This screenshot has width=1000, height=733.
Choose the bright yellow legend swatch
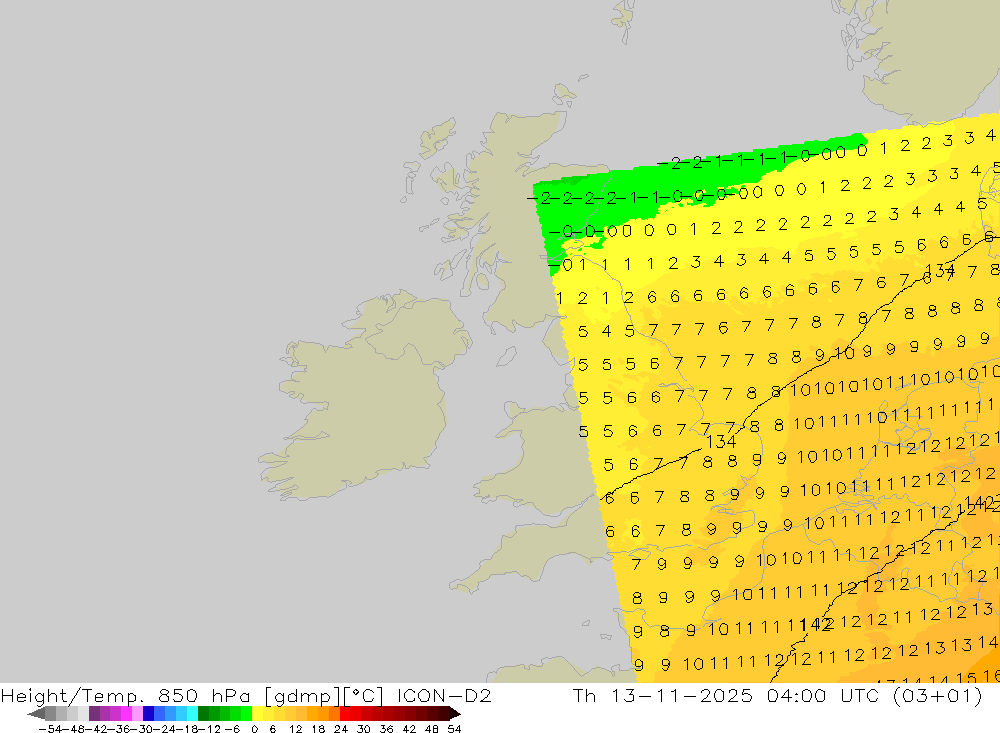tap(258, 714)
